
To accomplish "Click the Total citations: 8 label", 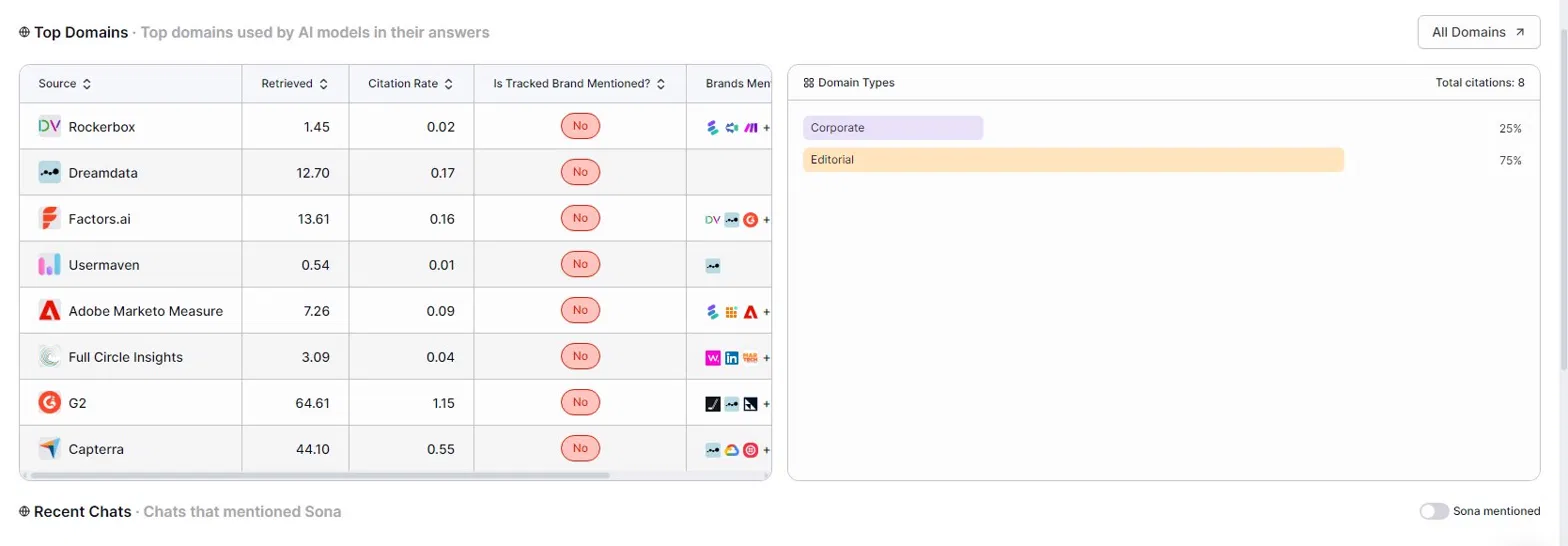I will (1480, 83).
